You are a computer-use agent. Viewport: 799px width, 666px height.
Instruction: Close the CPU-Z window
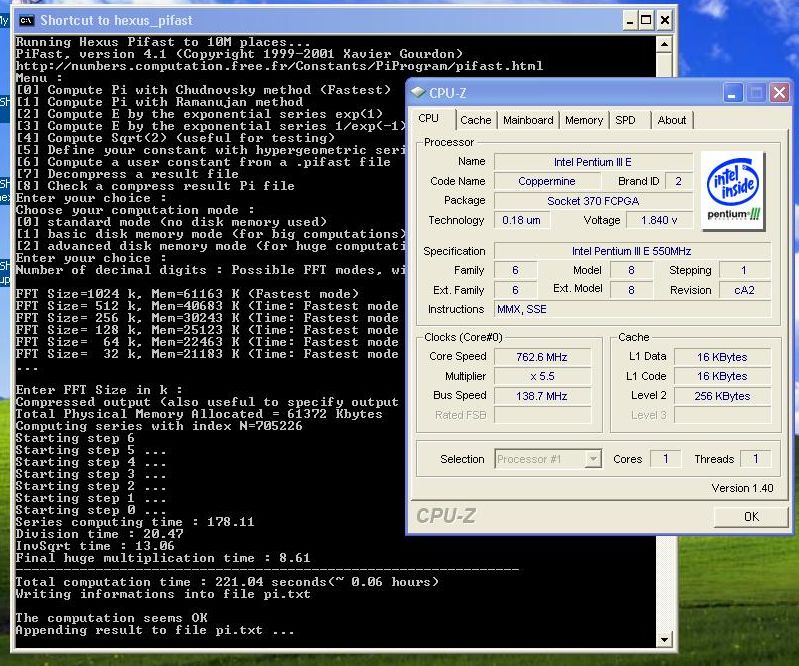(779, 93)
